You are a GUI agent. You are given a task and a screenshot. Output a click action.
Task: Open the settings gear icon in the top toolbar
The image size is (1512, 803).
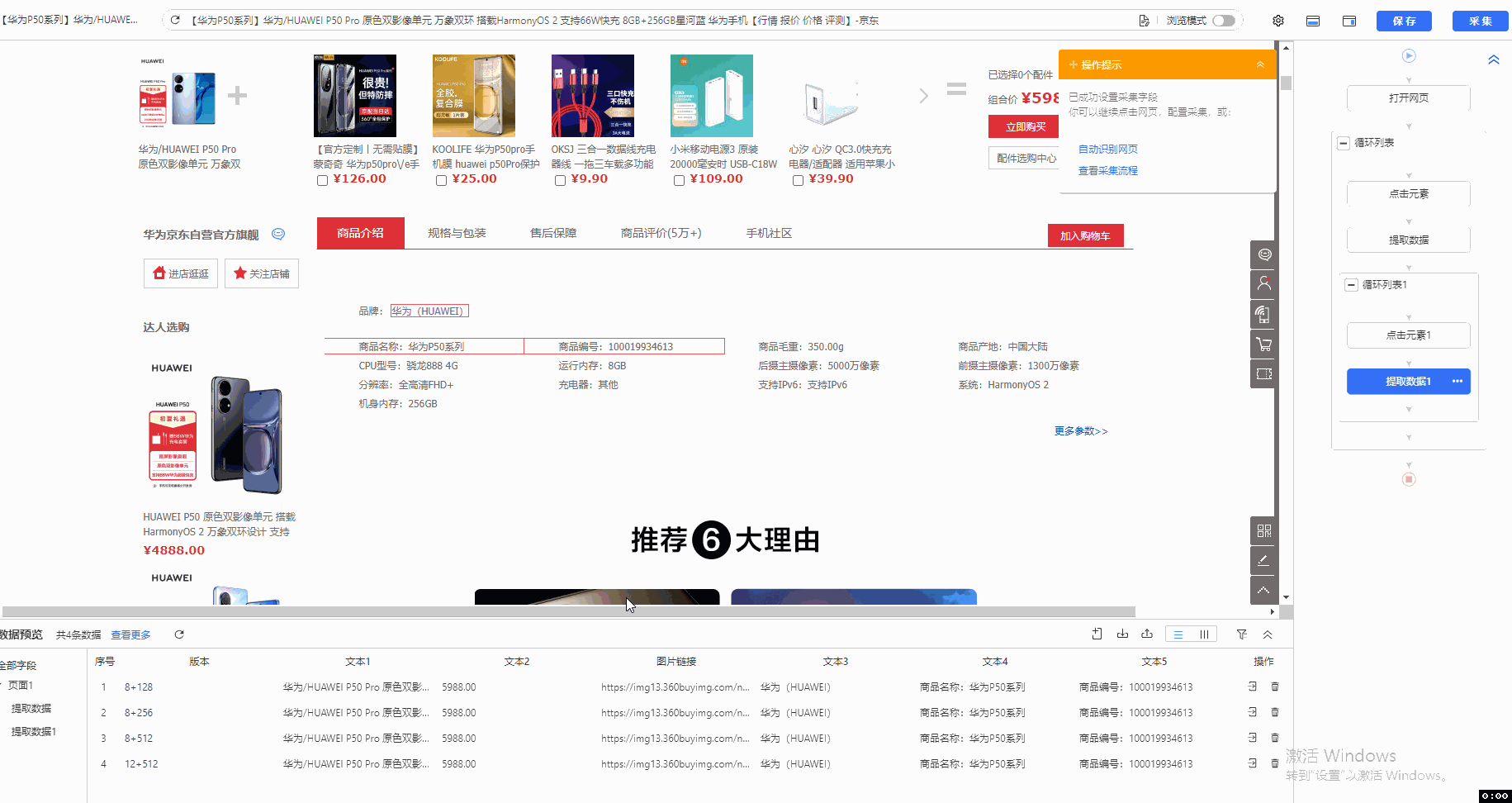pyautogui.click(x=1278, y=21)
